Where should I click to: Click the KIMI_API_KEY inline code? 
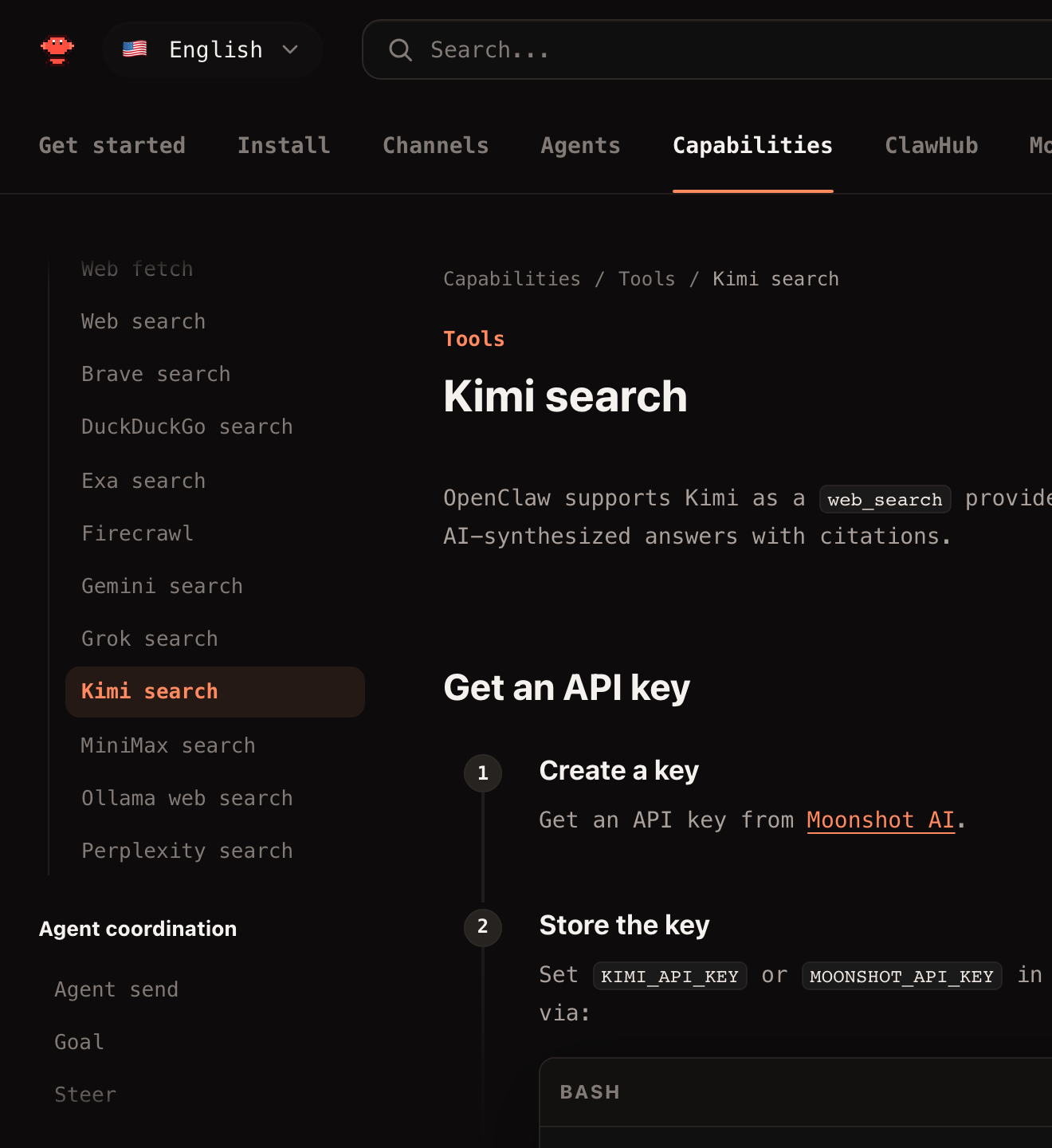click(x=669, y=976)
